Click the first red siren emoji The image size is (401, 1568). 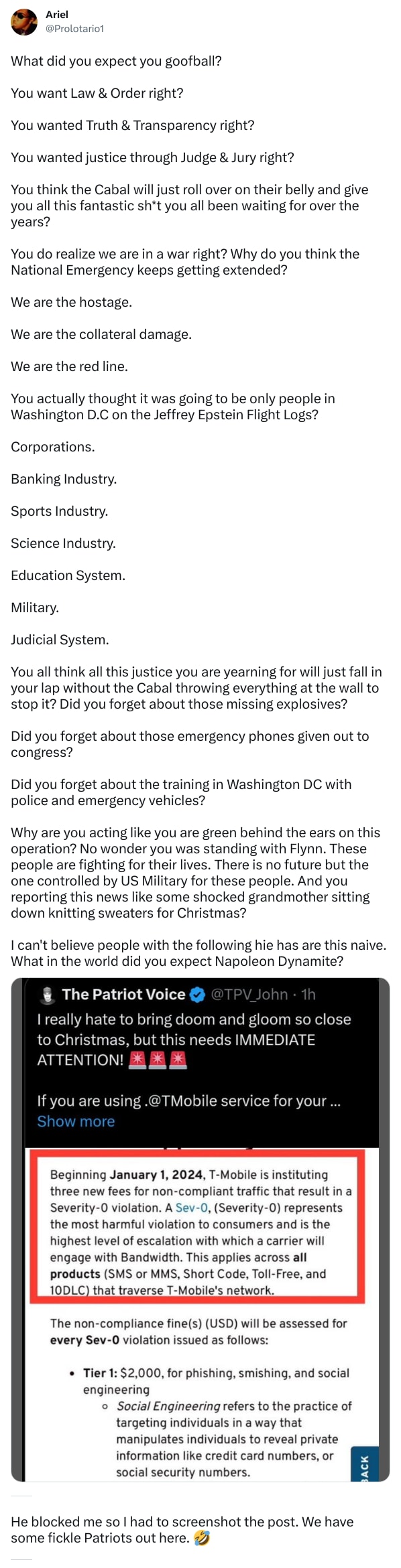tap(137, 1060)
